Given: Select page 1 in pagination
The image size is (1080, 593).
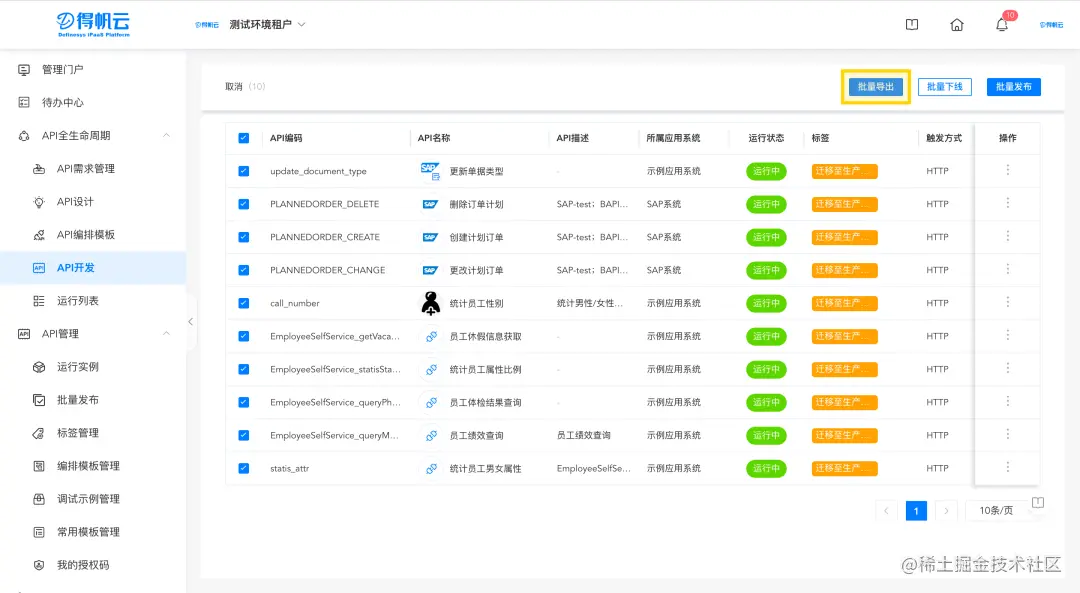Looking at the screenshot, I should 916,511.
